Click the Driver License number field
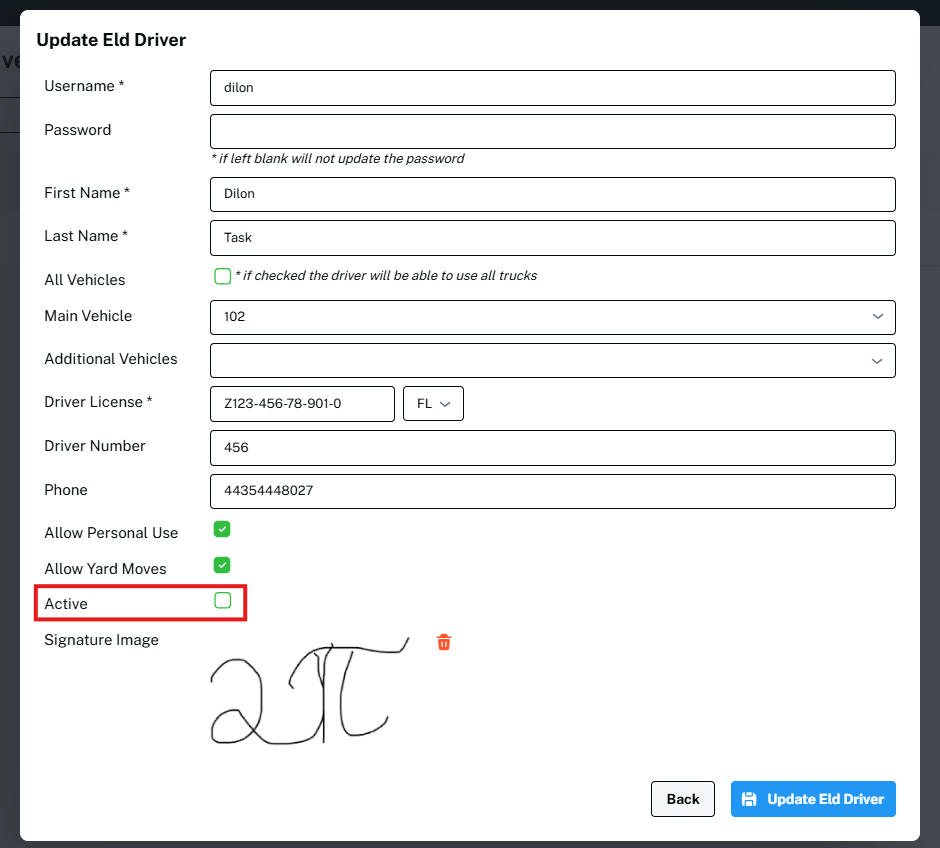The height and width of the screenshot is (848, 940). coord(302,404)
